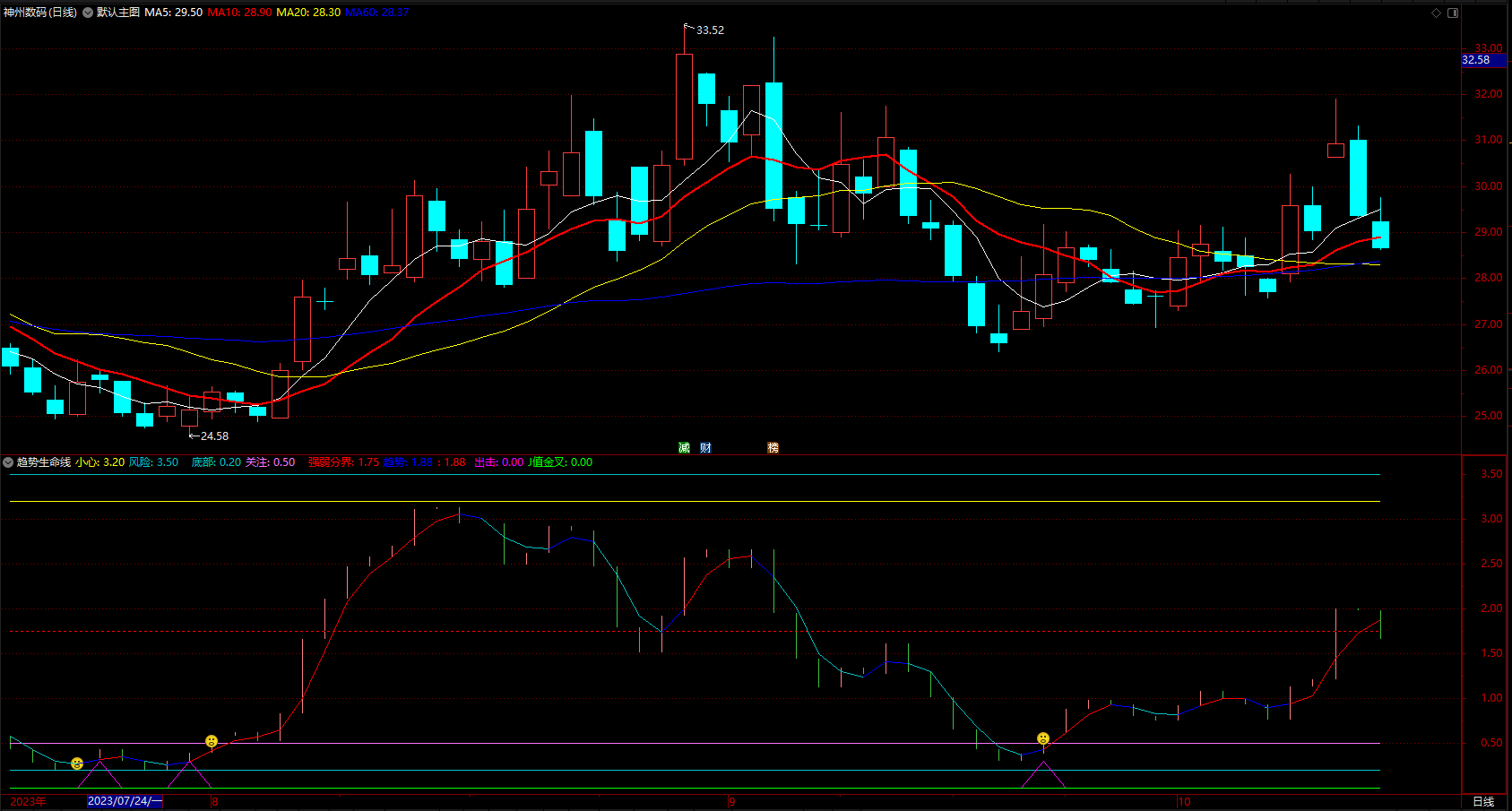Click the month 9 time axis label
1512x811 pixels.
coord(731,801)
